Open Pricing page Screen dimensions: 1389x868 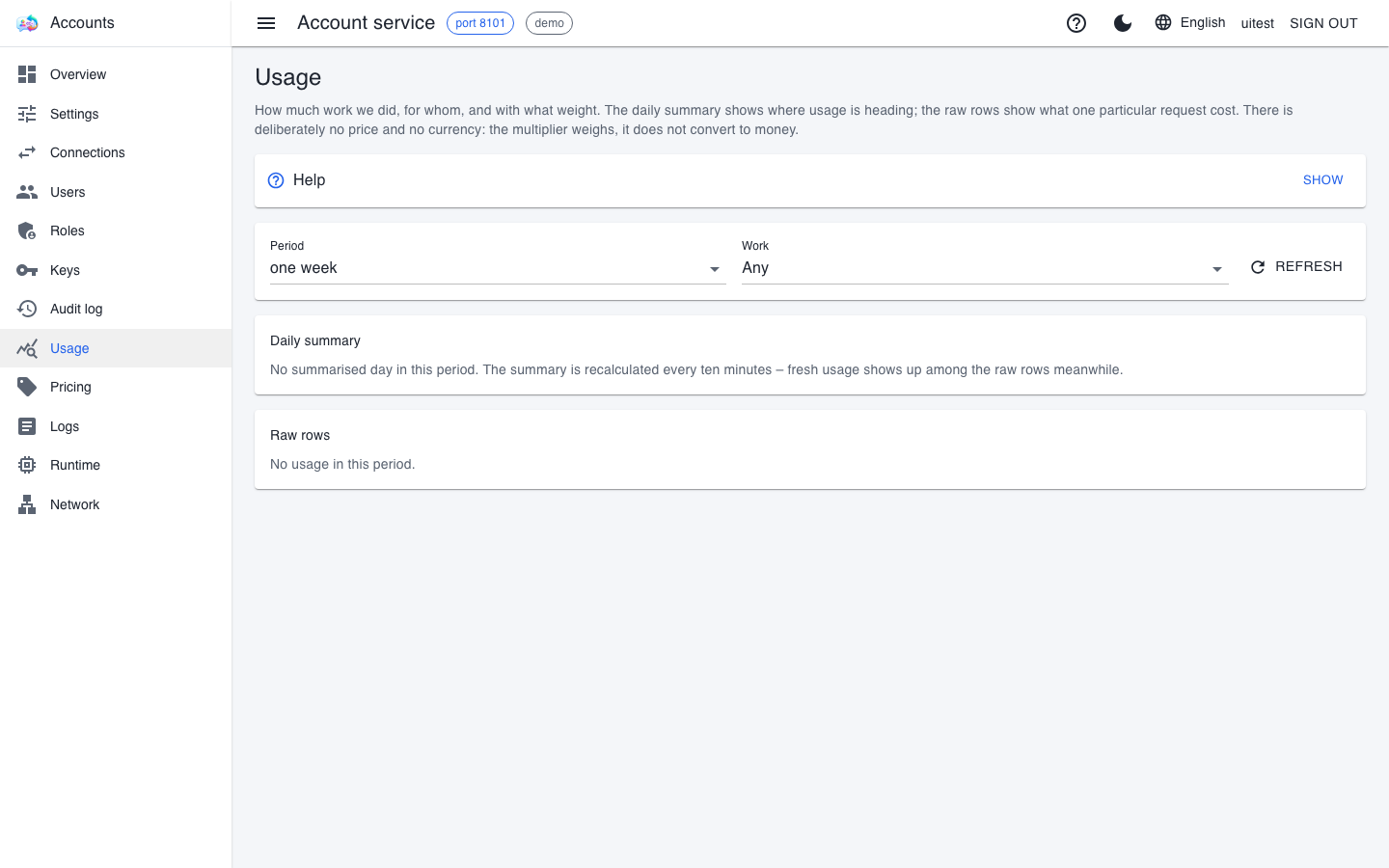click(x=116, y=387)
